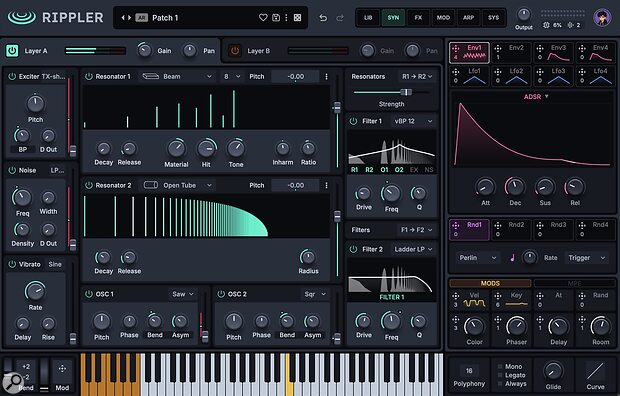Viewport: 620px width, 396px height.
Task: Enable the Mono checkbox
Action: pos(500,367)
